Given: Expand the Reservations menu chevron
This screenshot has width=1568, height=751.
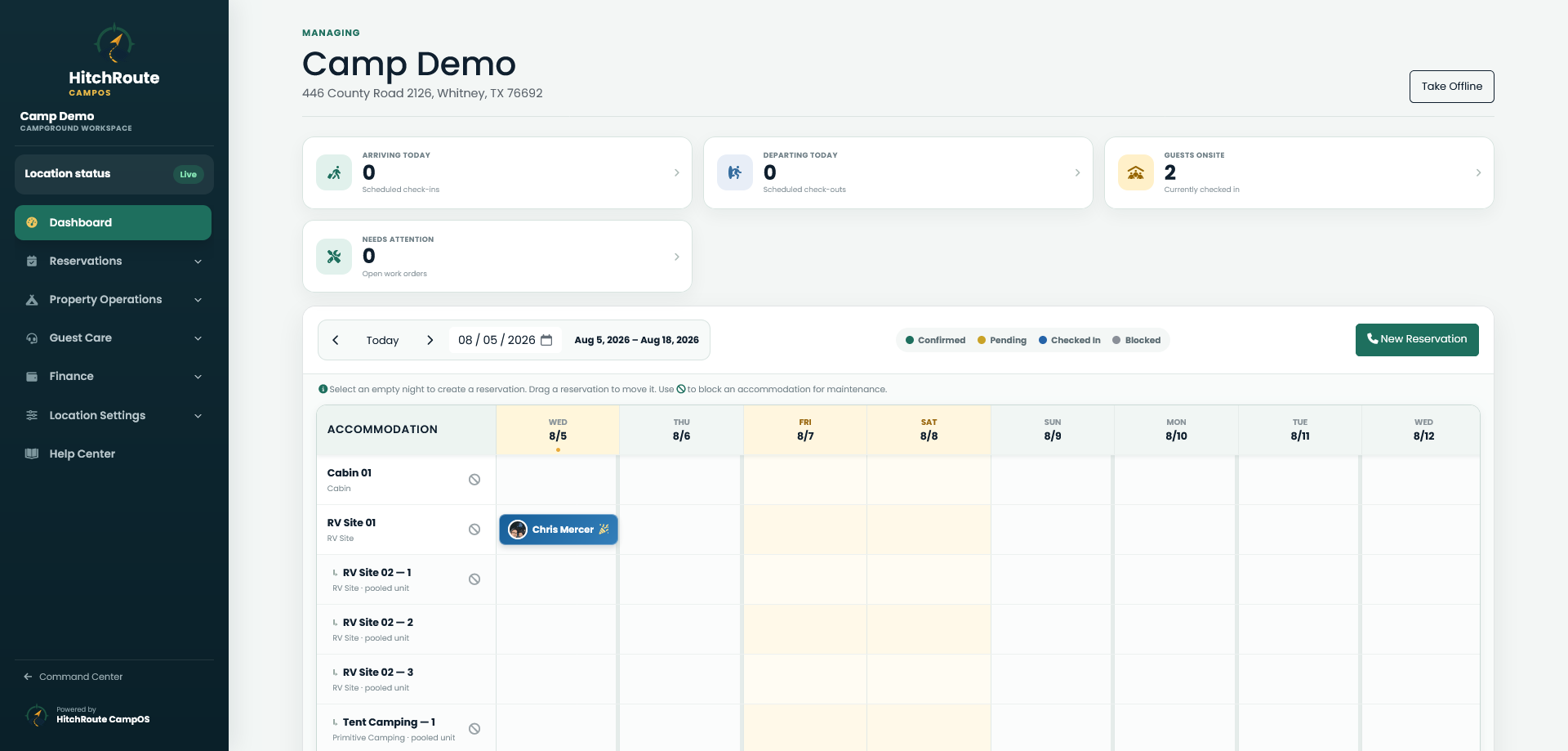Looking at the screenshot, I should pos(198,262).
